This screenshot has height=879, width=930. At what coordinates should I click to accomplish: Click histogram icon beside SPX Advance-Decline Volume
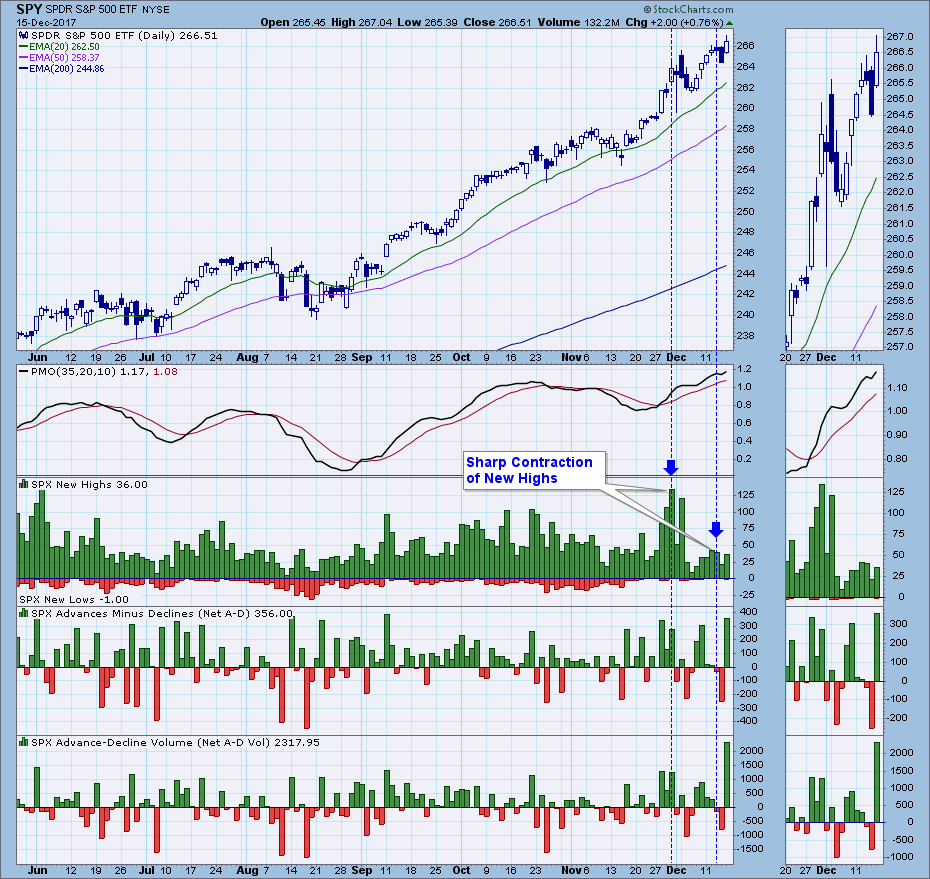[24, 742]
